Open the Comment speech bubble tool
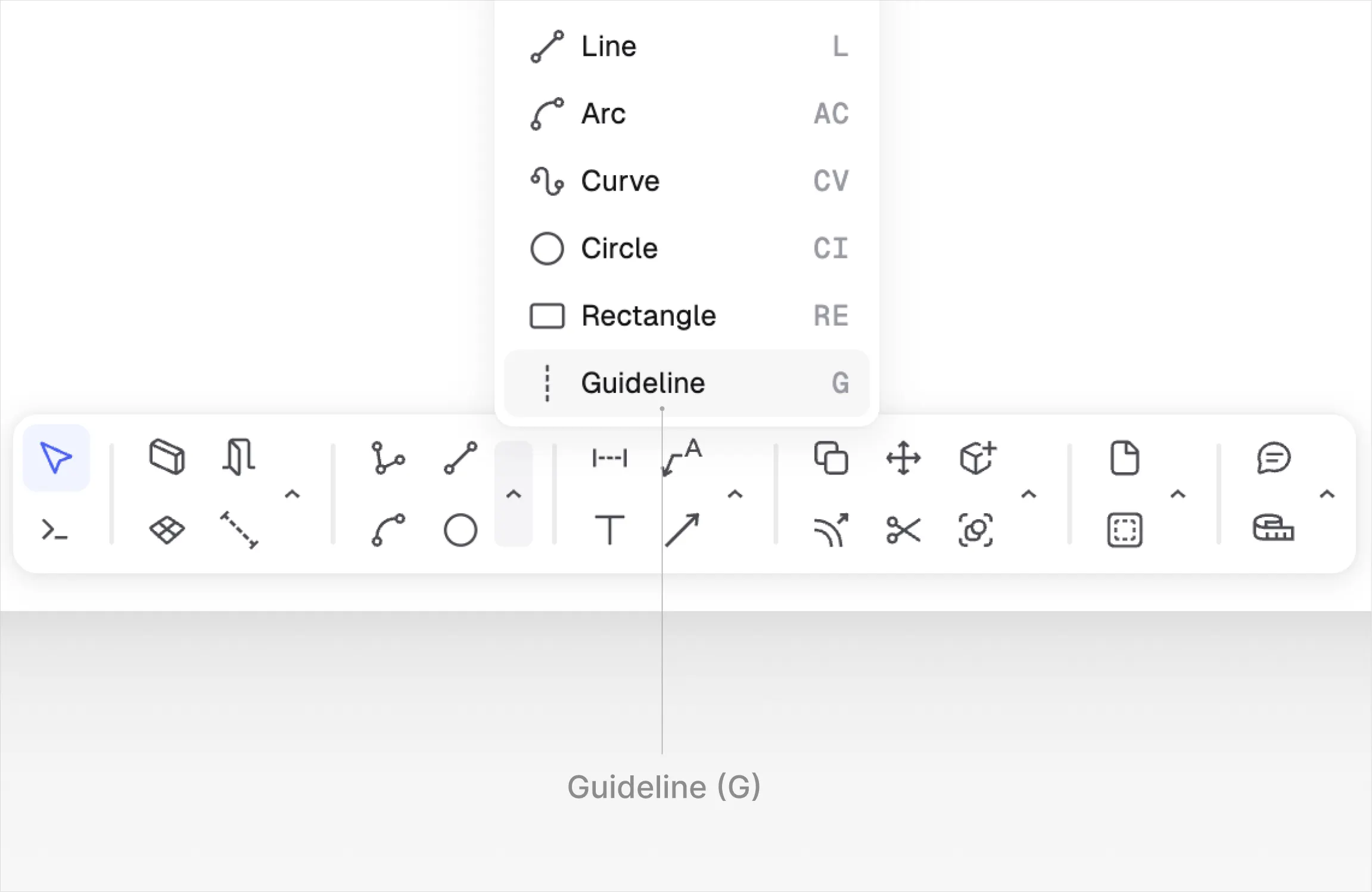This screenshot has width=1372, height=892. coord(1274,457)
